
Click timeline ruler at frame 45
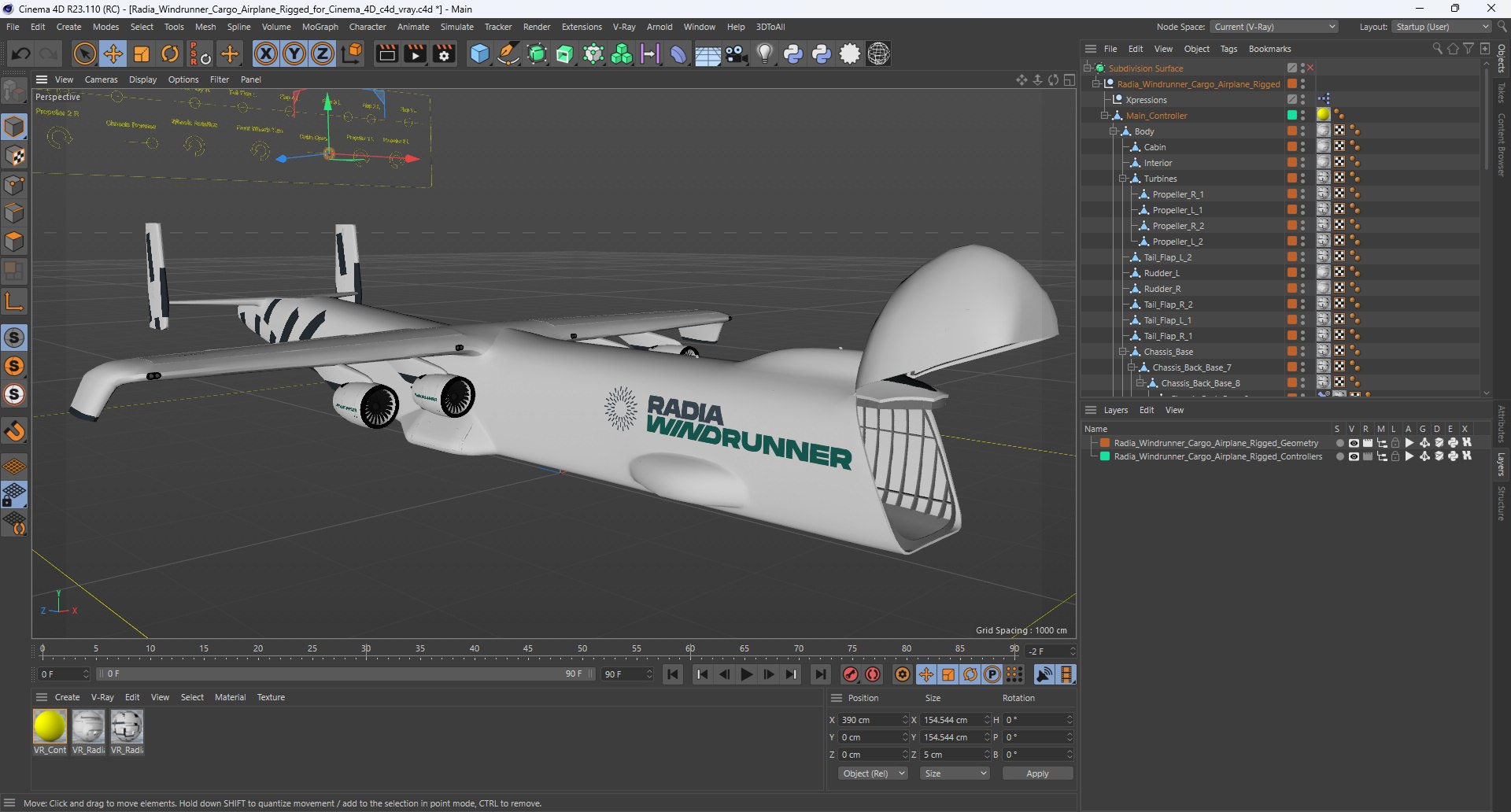(527, 650)
